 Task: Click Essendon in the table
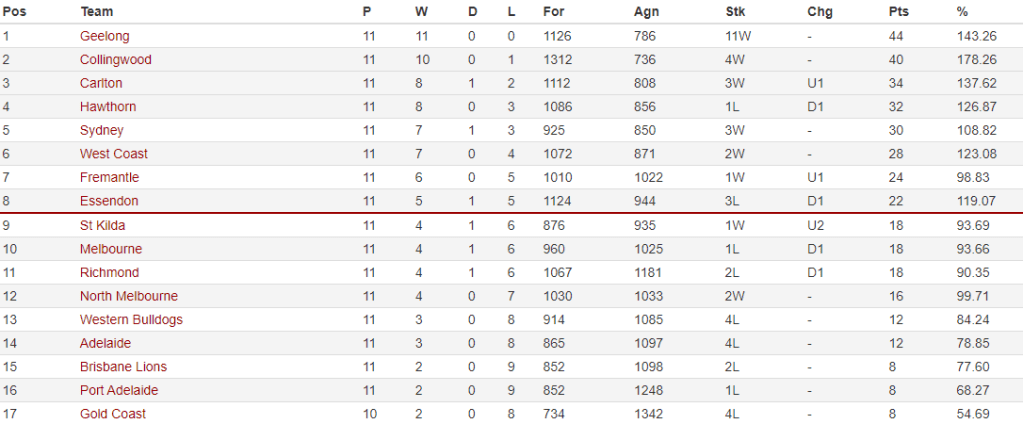point(109,201)
